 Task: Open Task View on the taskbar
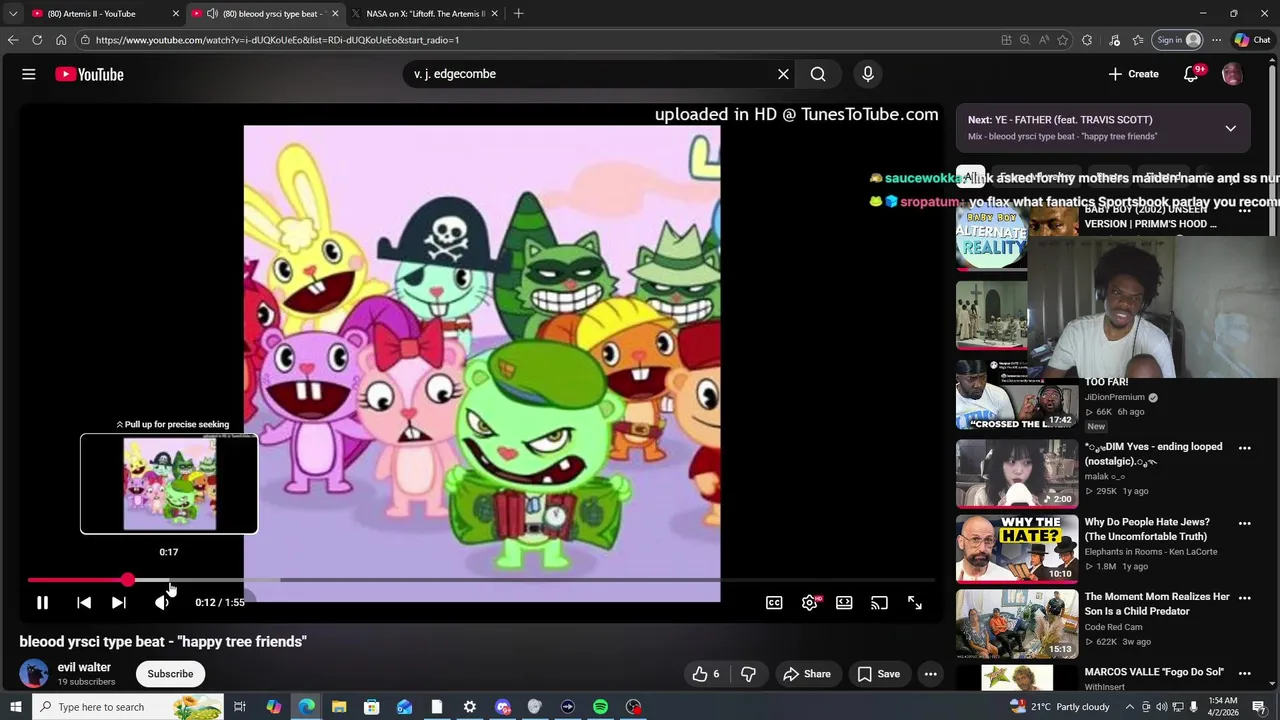click(x=240, y=707)
